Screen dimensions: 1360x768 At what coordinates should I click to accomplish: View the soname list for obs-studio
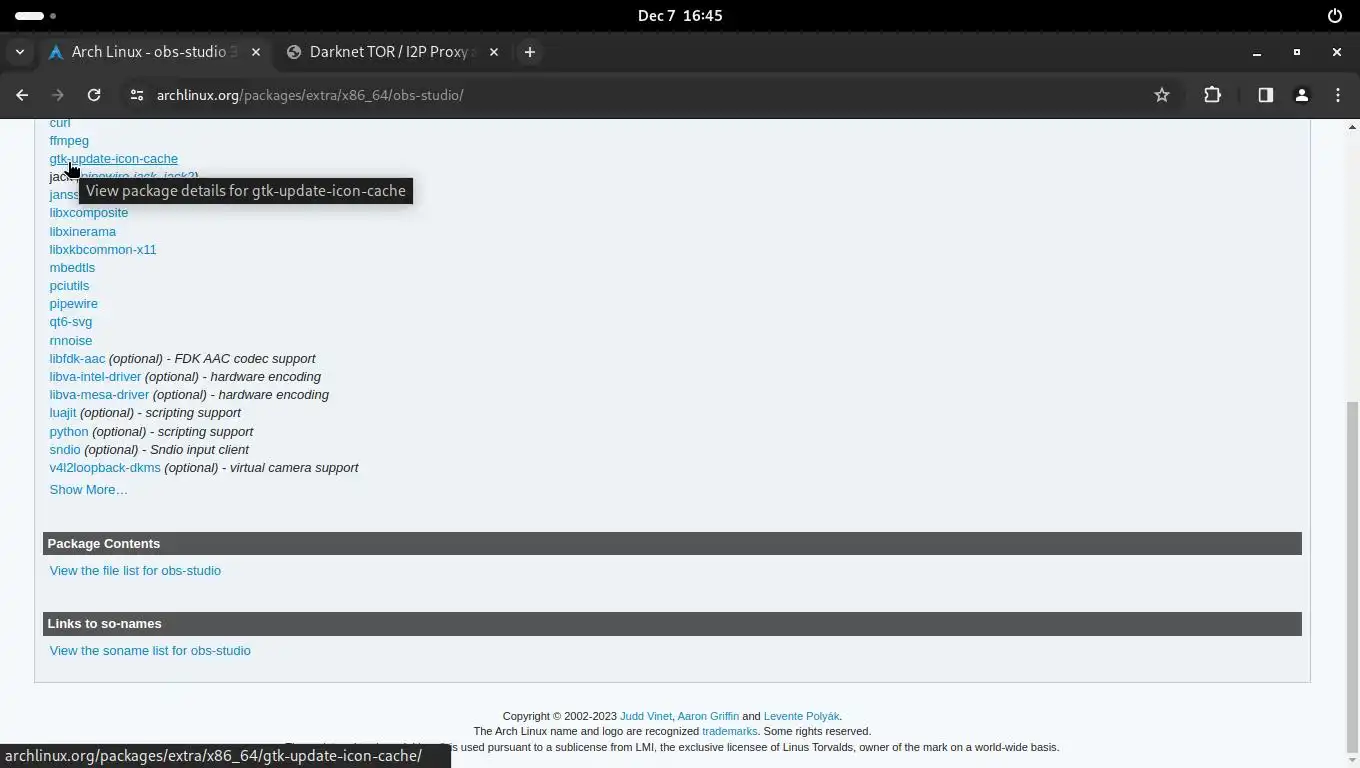[150, 651]
